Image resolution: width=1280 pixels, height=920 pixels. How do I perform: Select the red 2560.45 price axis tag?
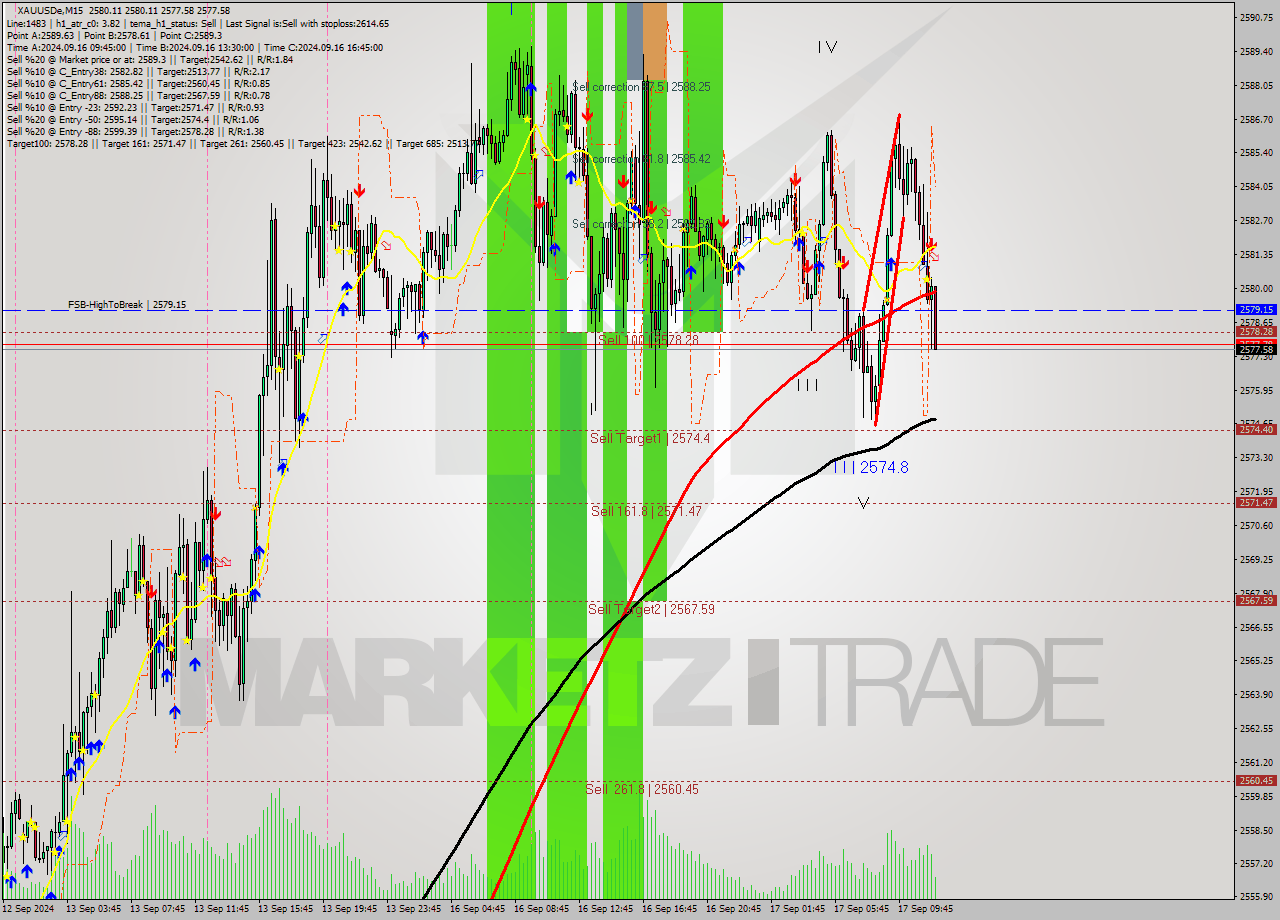click(1256, 781)
